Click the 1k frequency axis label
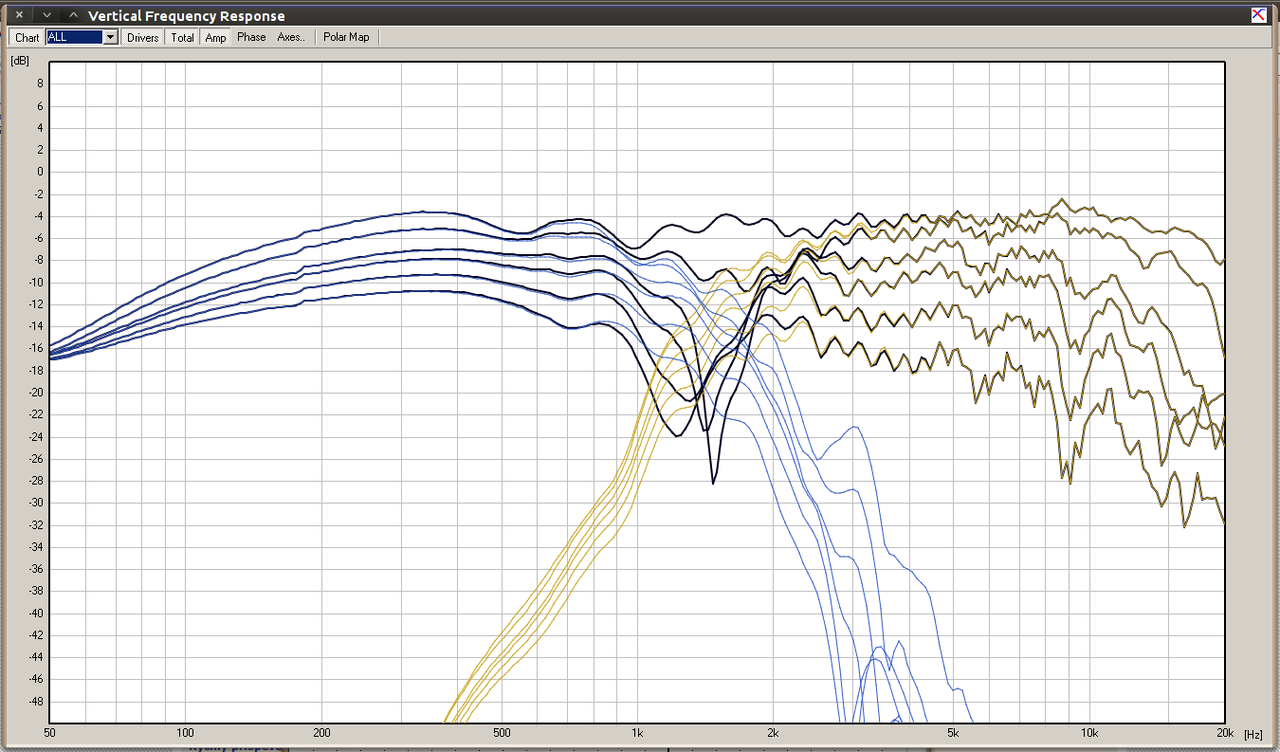1280x752 pixels. click(637, 735)
